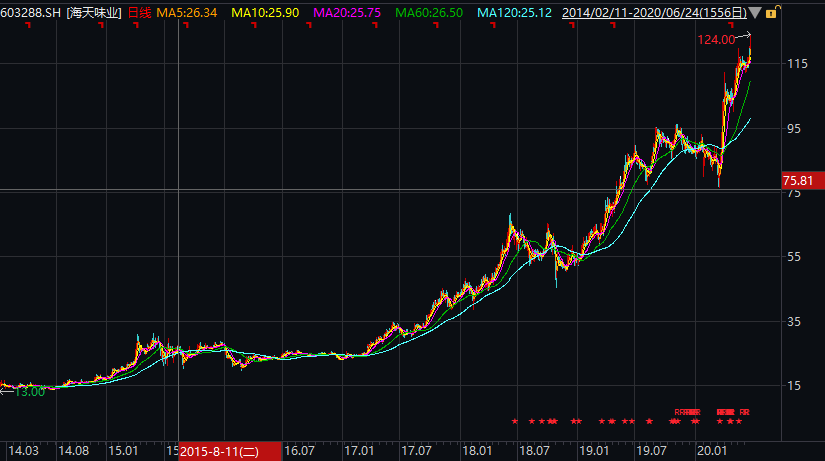Image resolution: width=825 pixels, height=461 pixels.
Task: Toggle the MA10 moving average label
Action: (x=265, y=13)
